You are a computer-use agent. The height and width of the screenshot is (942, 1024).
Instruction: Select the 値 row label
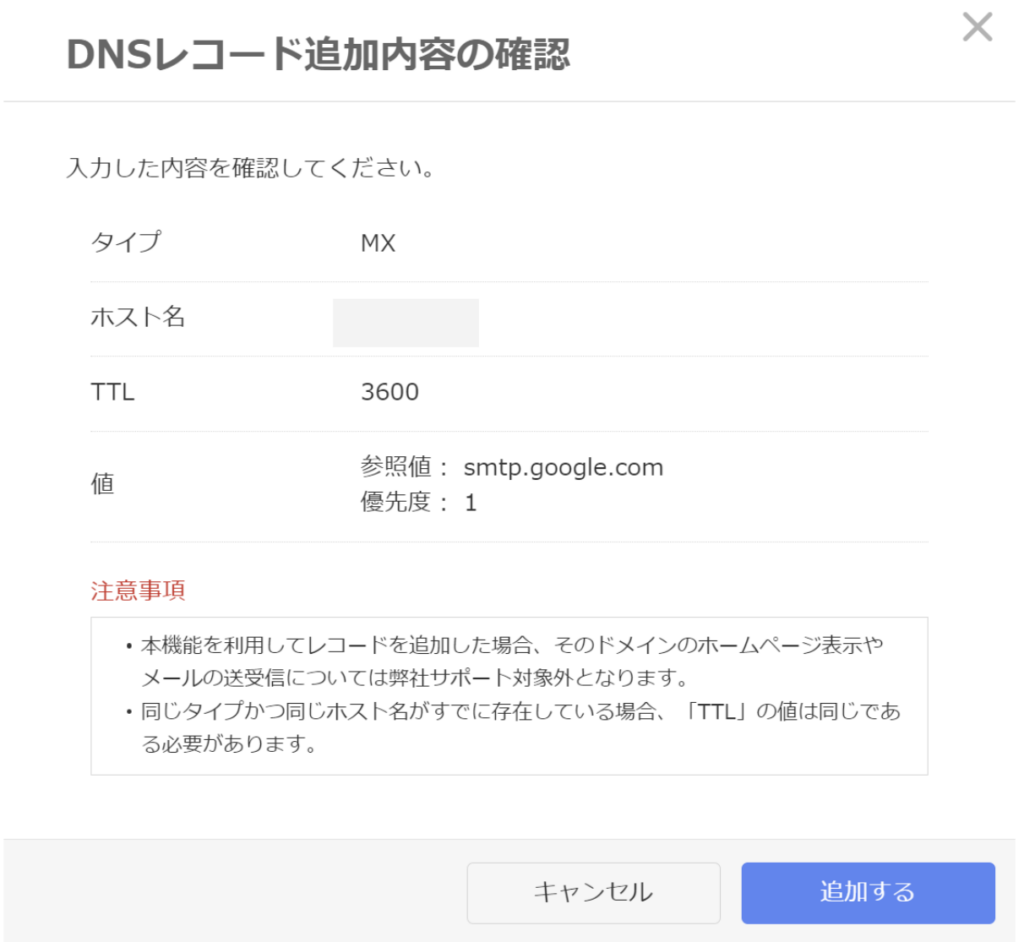pyautogui.click(x=102, y=485)
